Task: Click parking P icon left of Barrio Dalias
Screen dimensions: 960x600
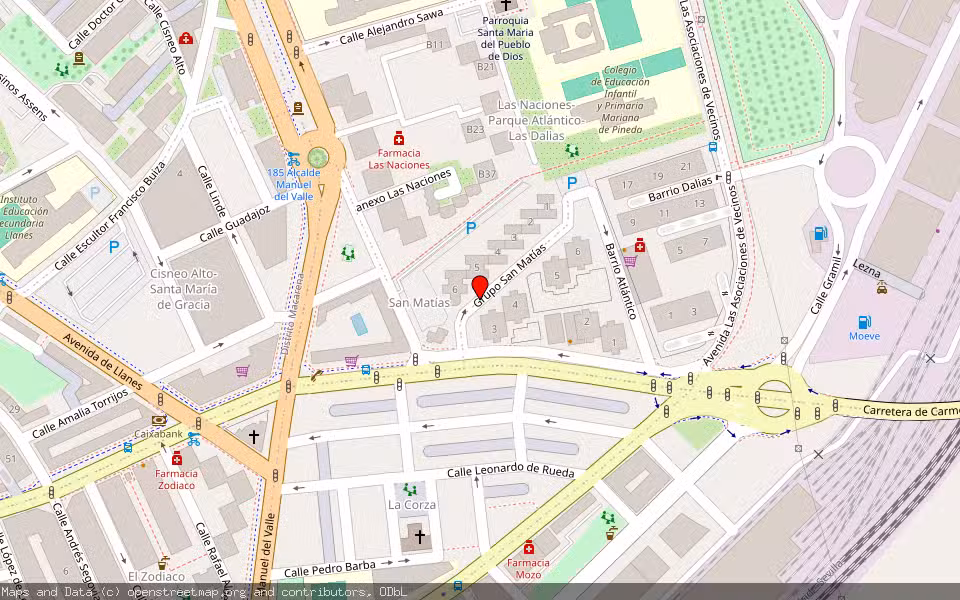Action: tap(572, 182)
